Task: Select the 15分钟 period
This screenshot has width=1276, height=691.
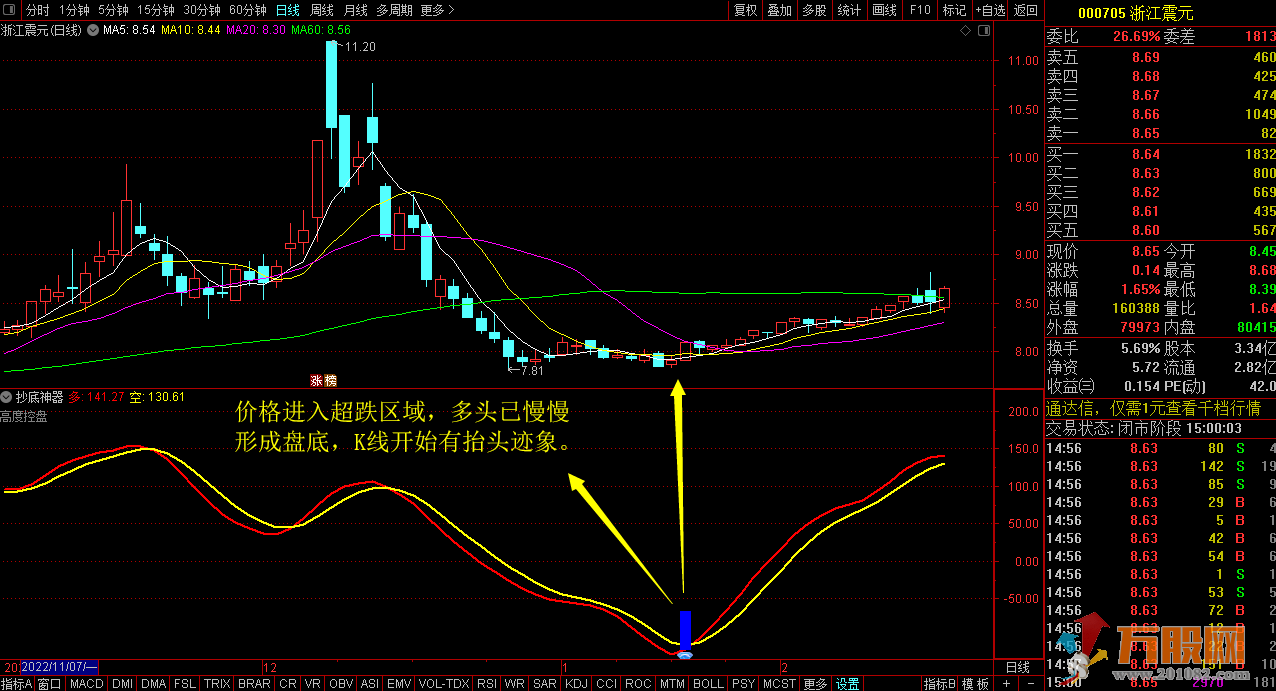Action: click(x=156, y=10)
